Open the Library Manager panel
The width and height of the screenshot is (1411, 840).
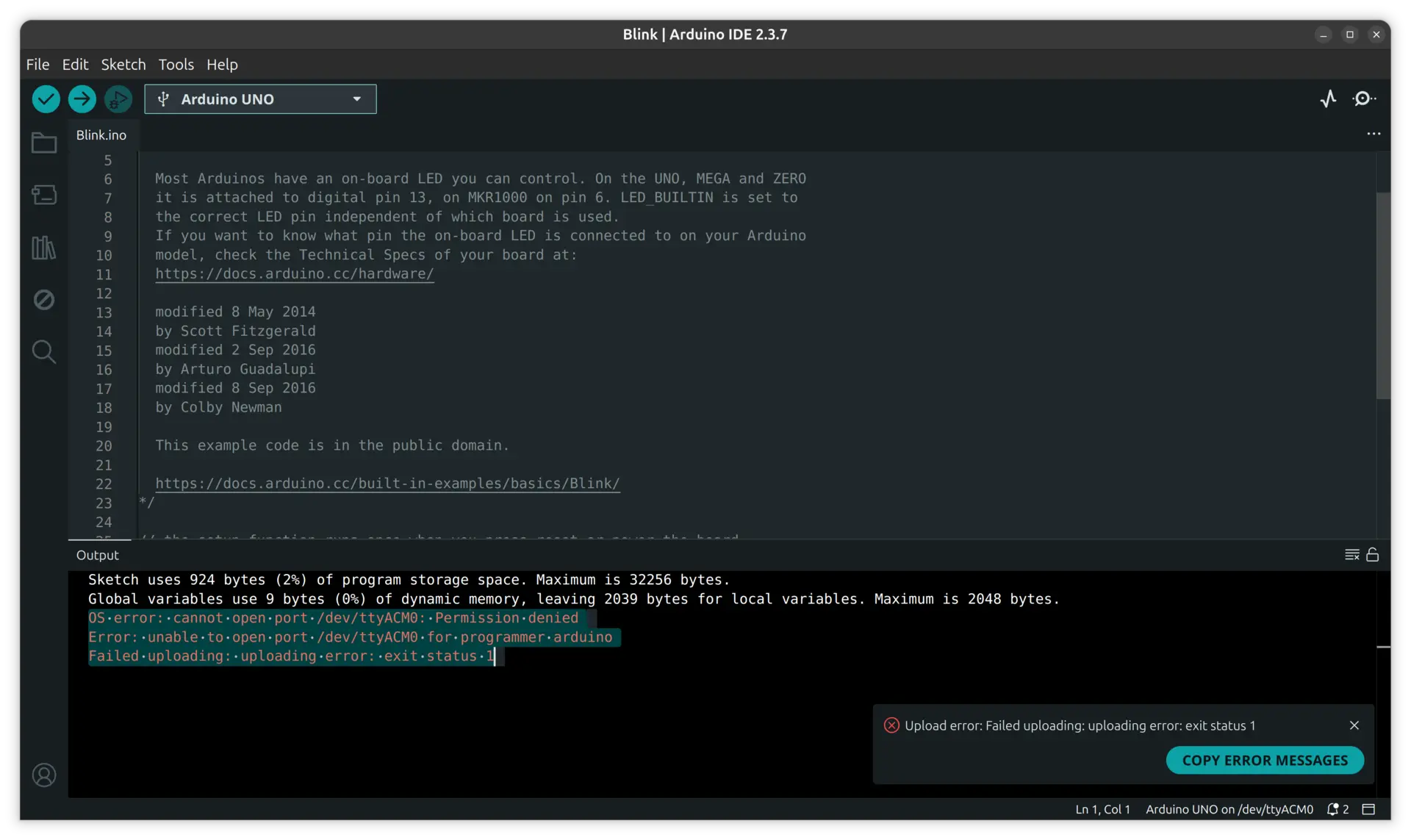coord(44,248)
